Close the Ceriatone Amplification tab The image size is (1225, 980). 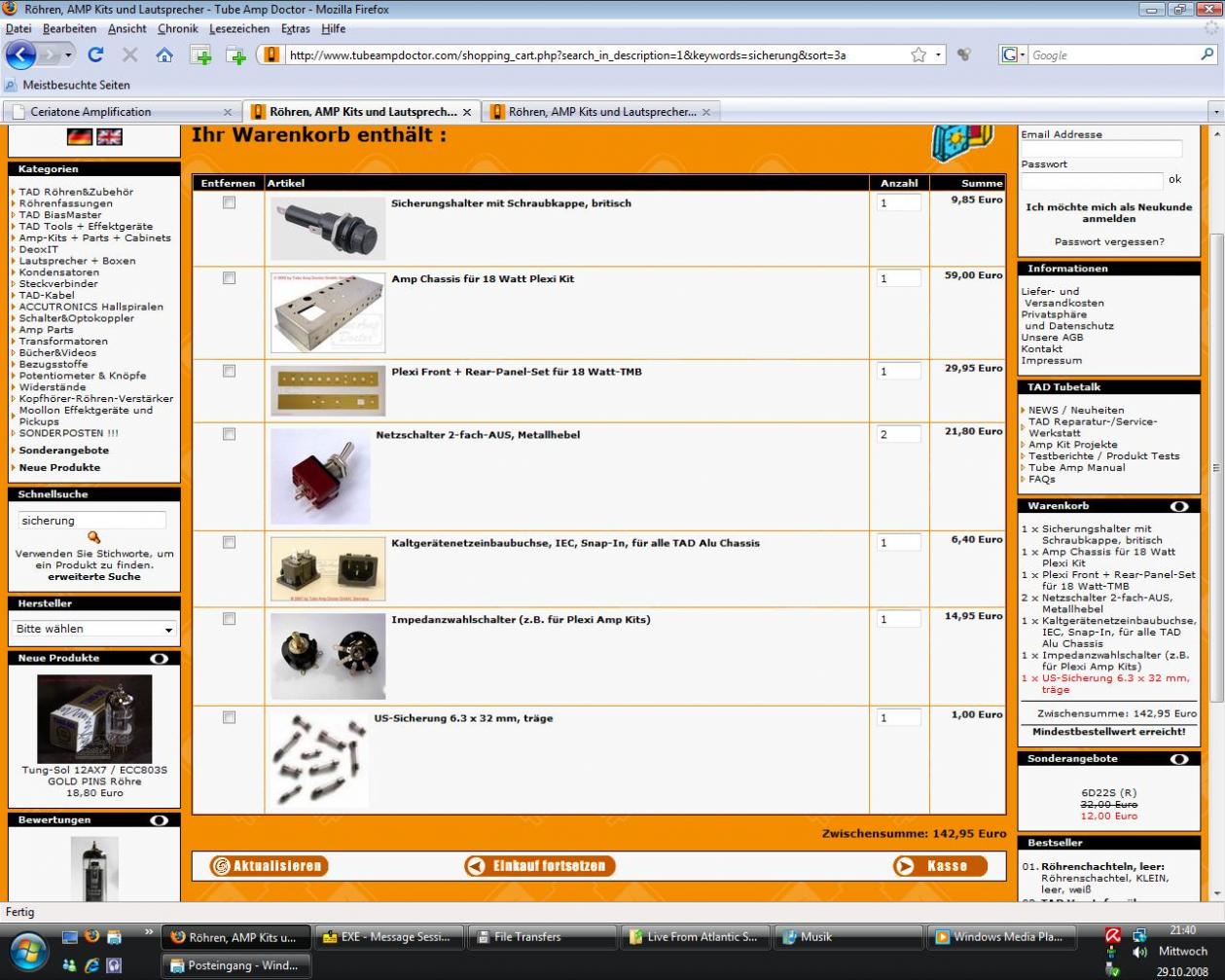(228, 112)
